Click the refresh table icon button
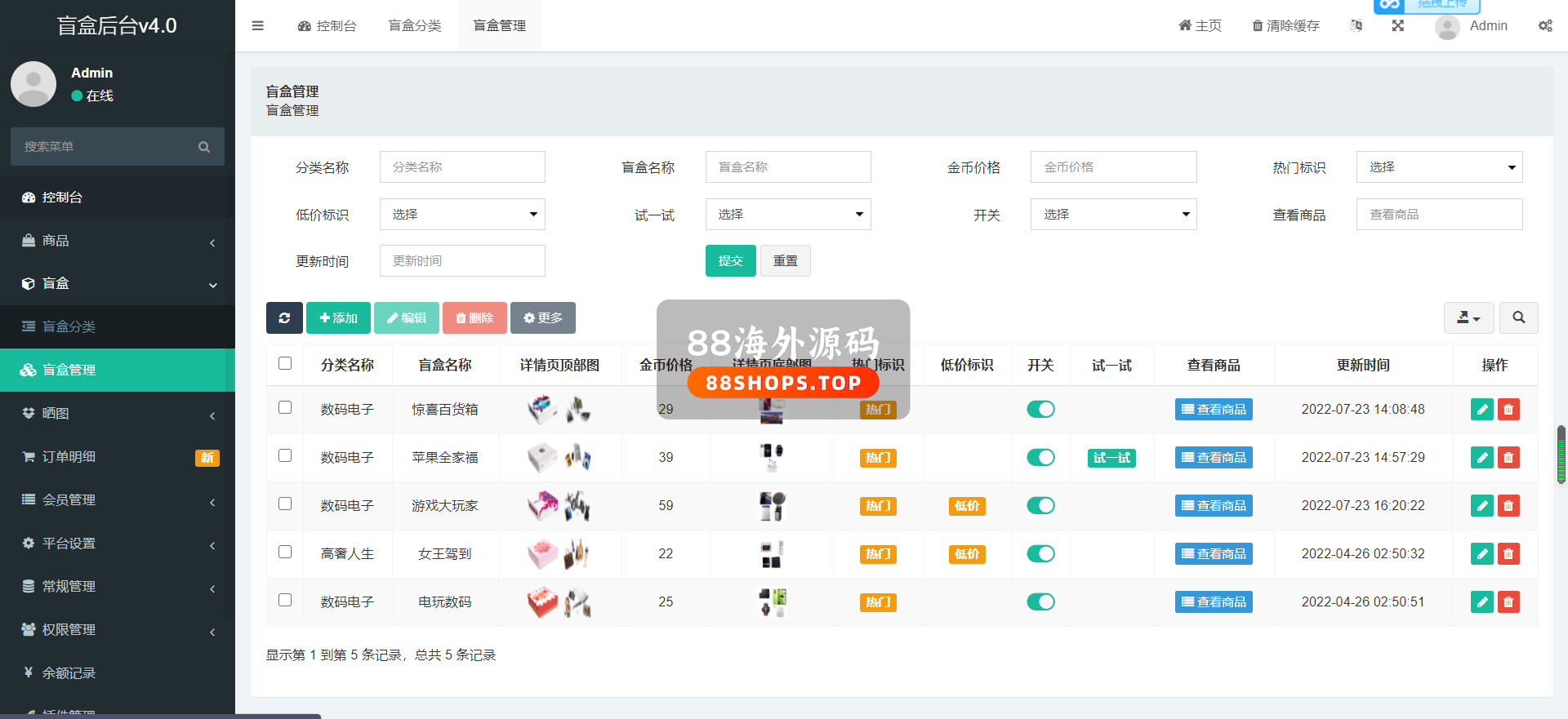This screenshot has width=1568, height=719. [284, 318]
